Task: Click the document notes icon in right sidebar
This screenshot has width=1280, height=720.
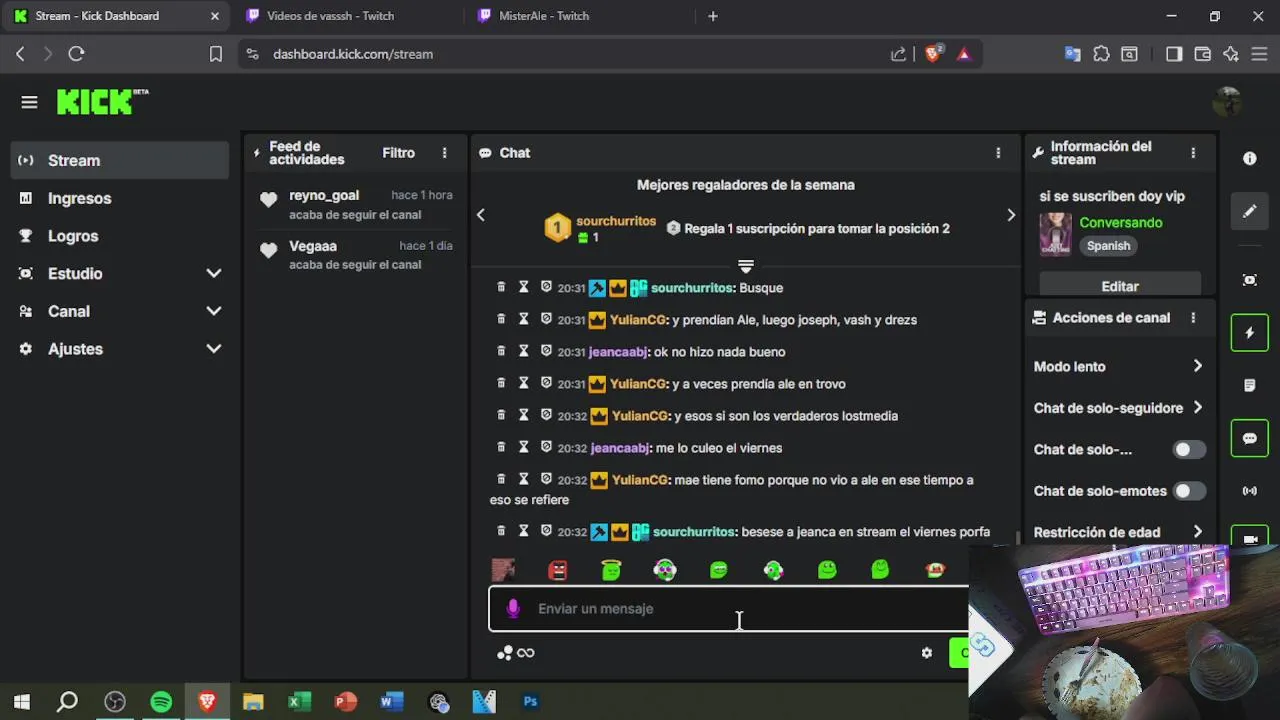Action: (x=1249, y=385)
